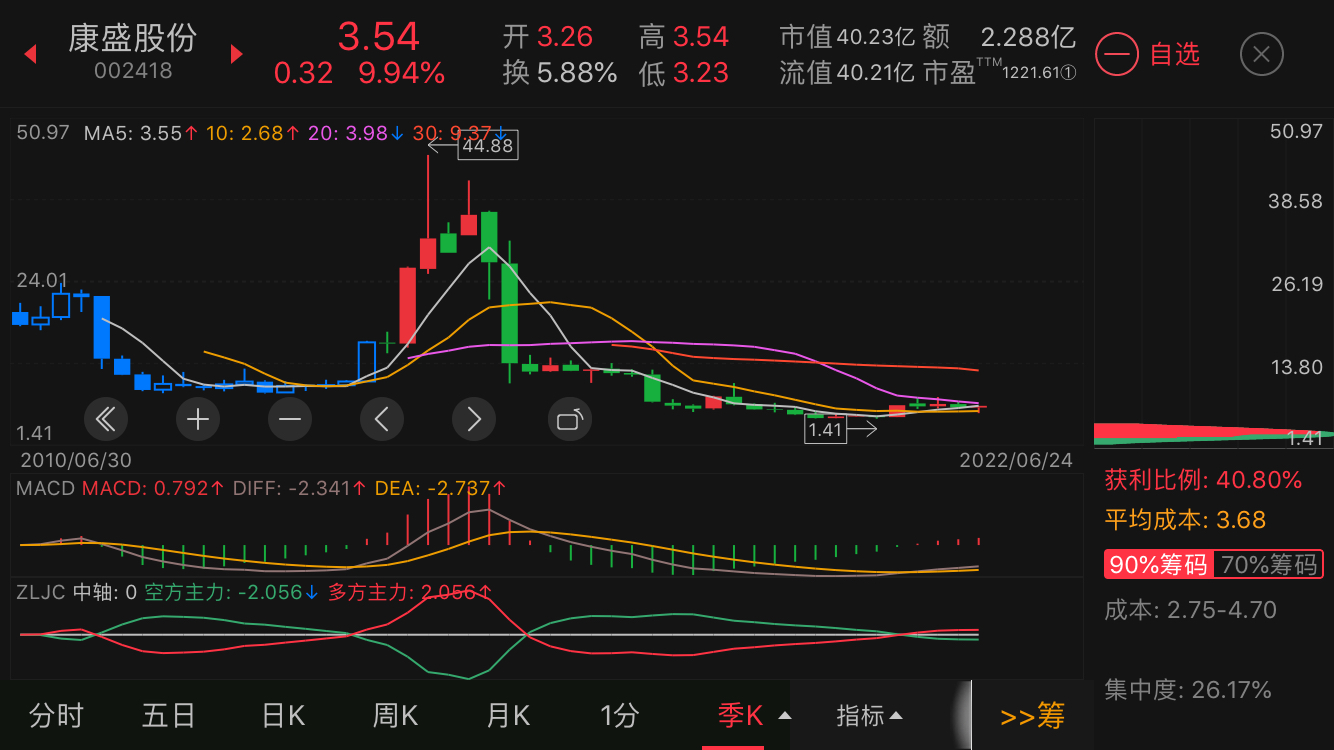Select the 90%筹码 toggle
This screenshot has height=750, width=1334.
1158,564
